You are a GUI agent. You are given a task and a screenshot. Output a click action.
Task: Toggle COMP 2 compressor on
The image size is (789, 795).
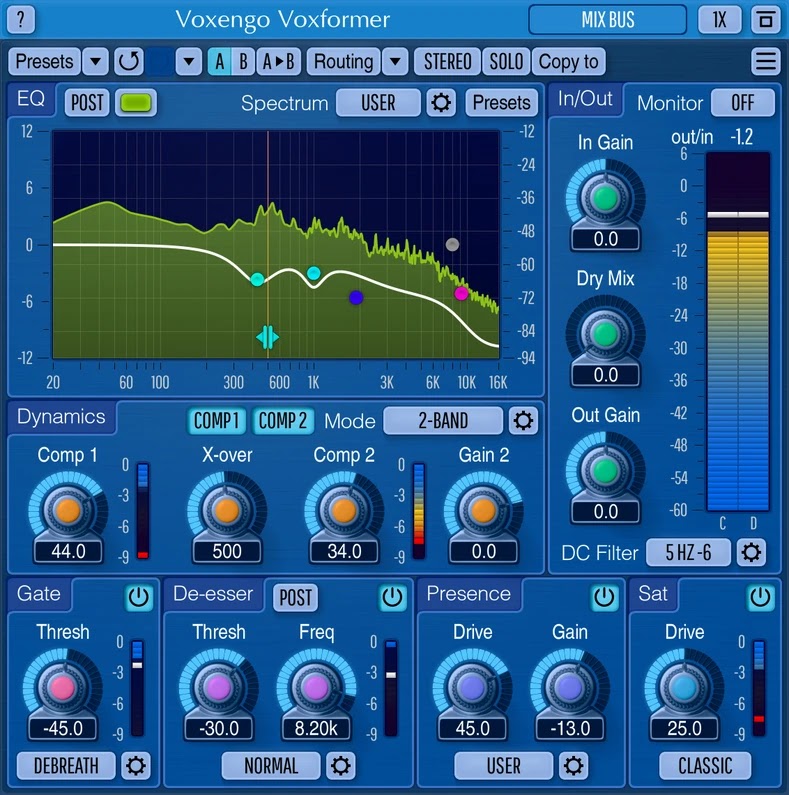(282, 420)
